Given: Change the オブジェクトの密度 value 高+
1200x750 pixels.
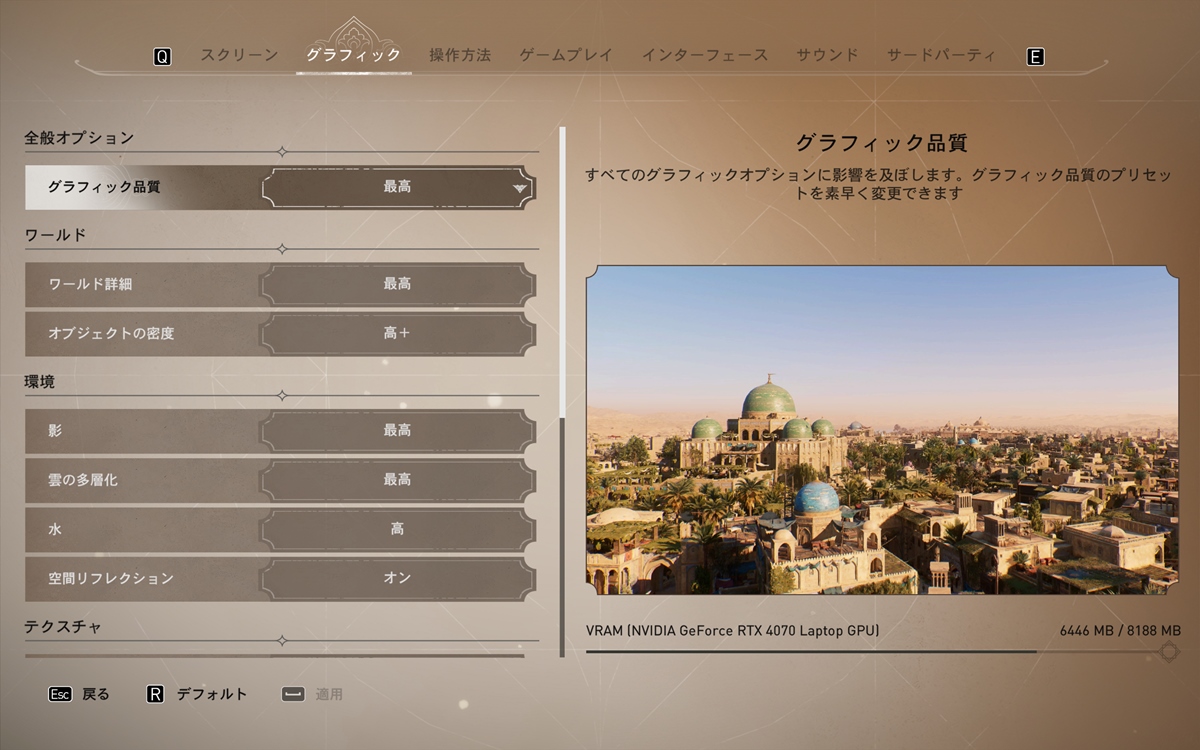Looking at the screenshot, I should pos(398,333).
